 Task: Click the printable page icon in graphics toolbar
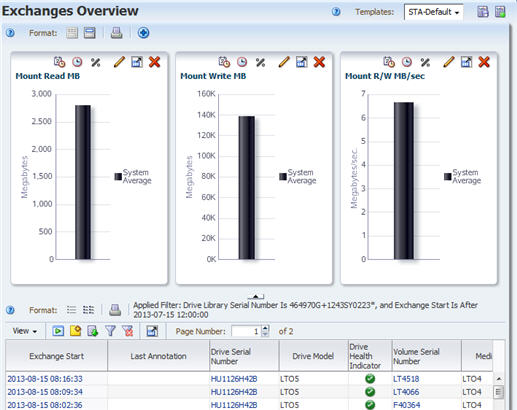click(x=116, y=33)
